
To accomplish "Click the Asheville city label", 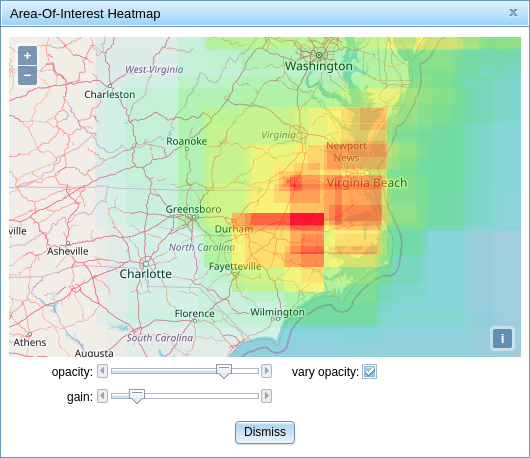I will pos(68,251).
